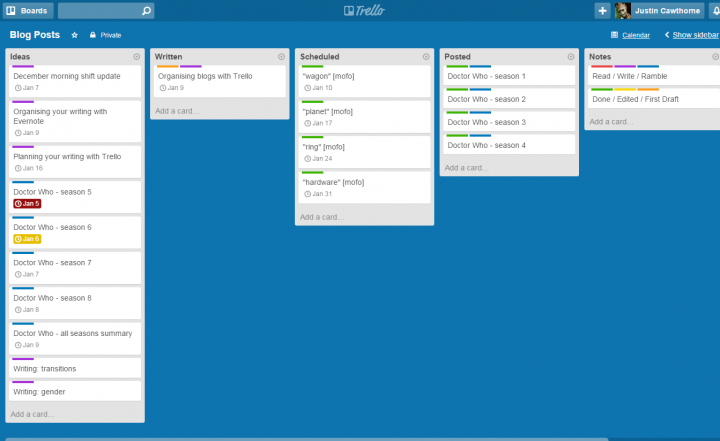Open the Posted list menu icon
The height and width of the screenshot is (441, 720).
(x=571, y=57)
